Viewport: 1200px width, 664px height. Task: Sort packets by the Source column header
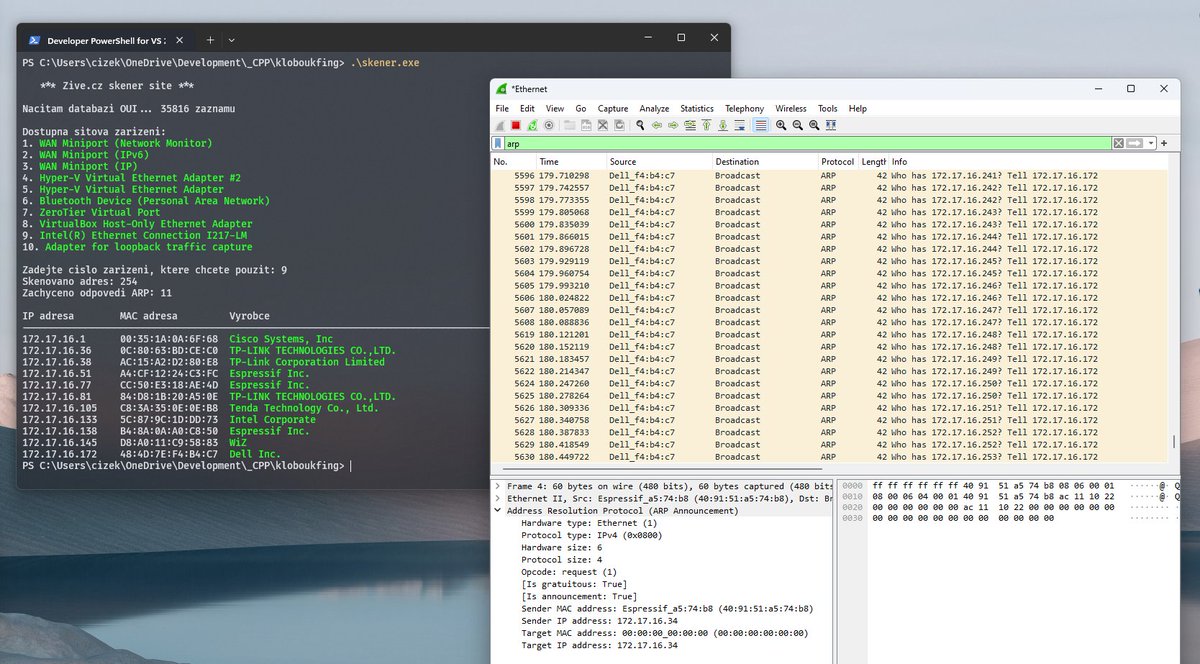click(x=659, y=161)
